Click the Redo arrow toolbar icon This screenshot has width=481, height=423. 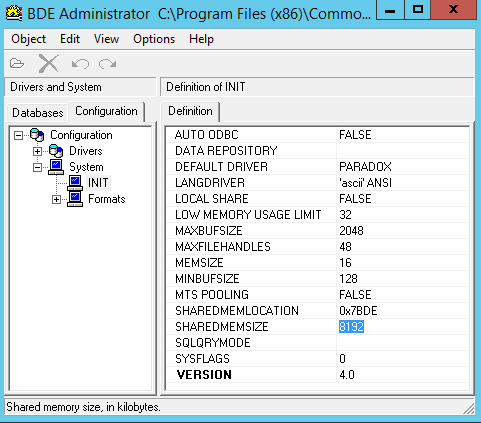pos(107,64)
